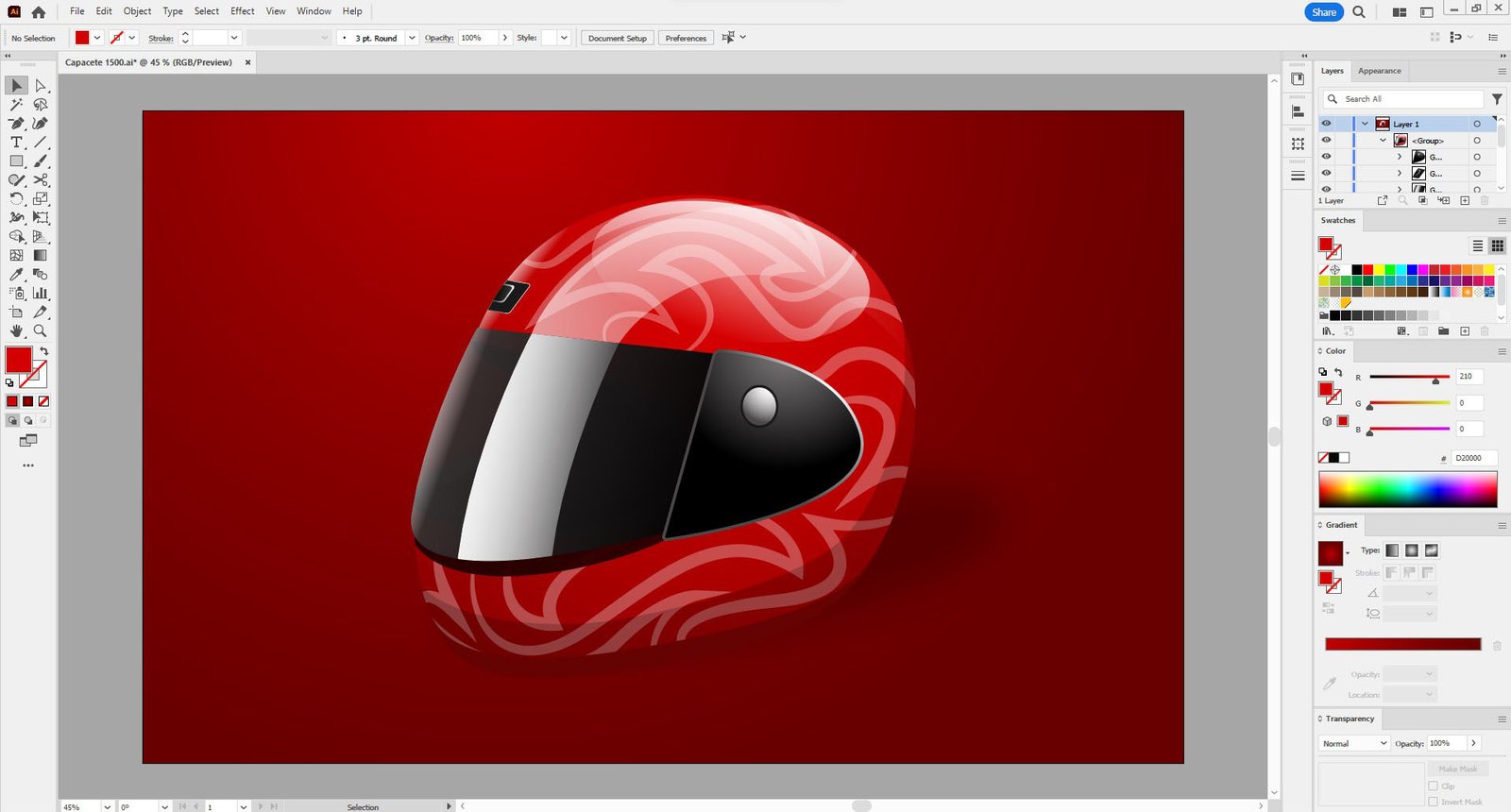Select the Paintbrush tool
The image size is (1511, 812).
41,161
